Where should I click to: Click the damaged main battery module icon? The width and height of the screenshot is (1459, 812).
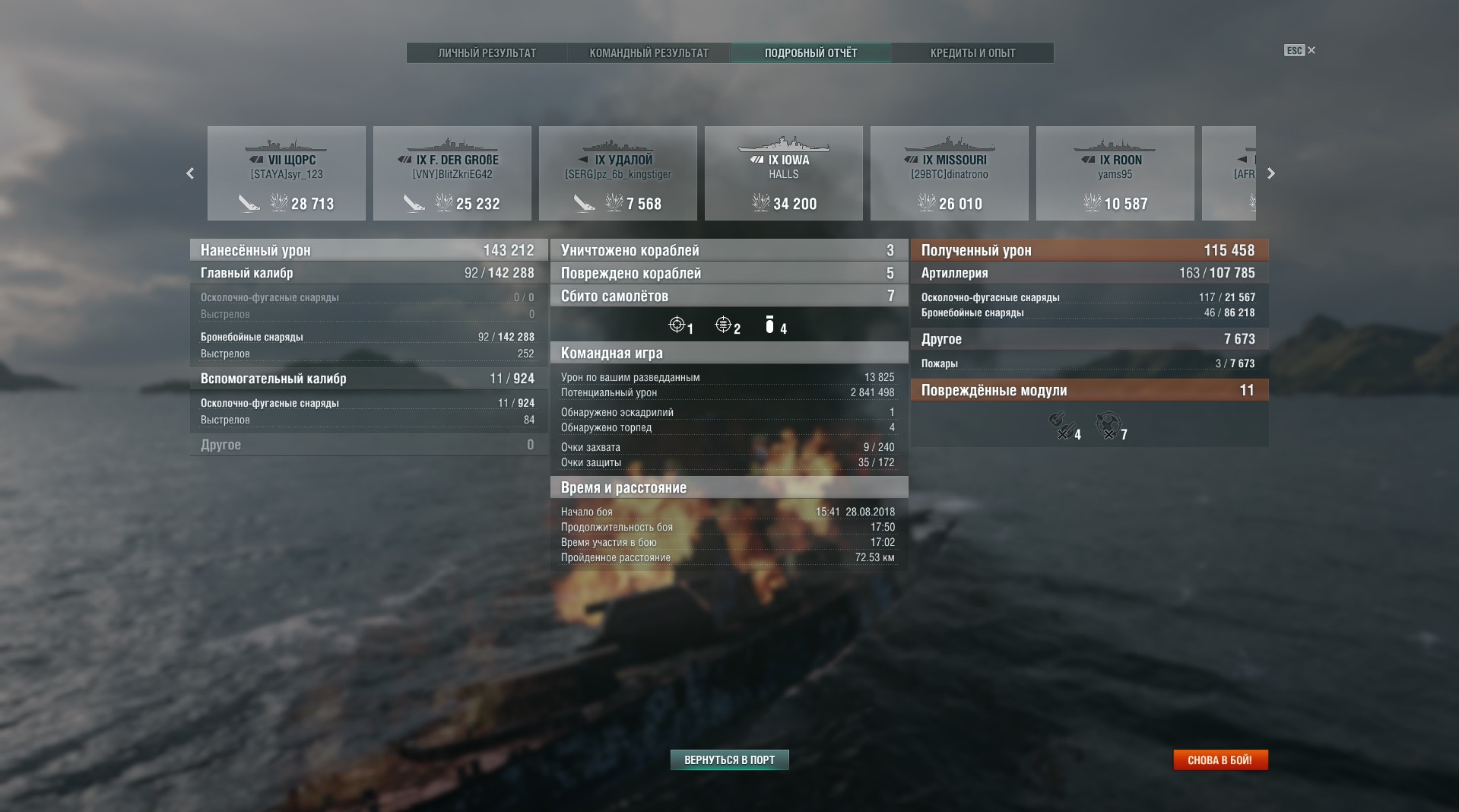1061,426
